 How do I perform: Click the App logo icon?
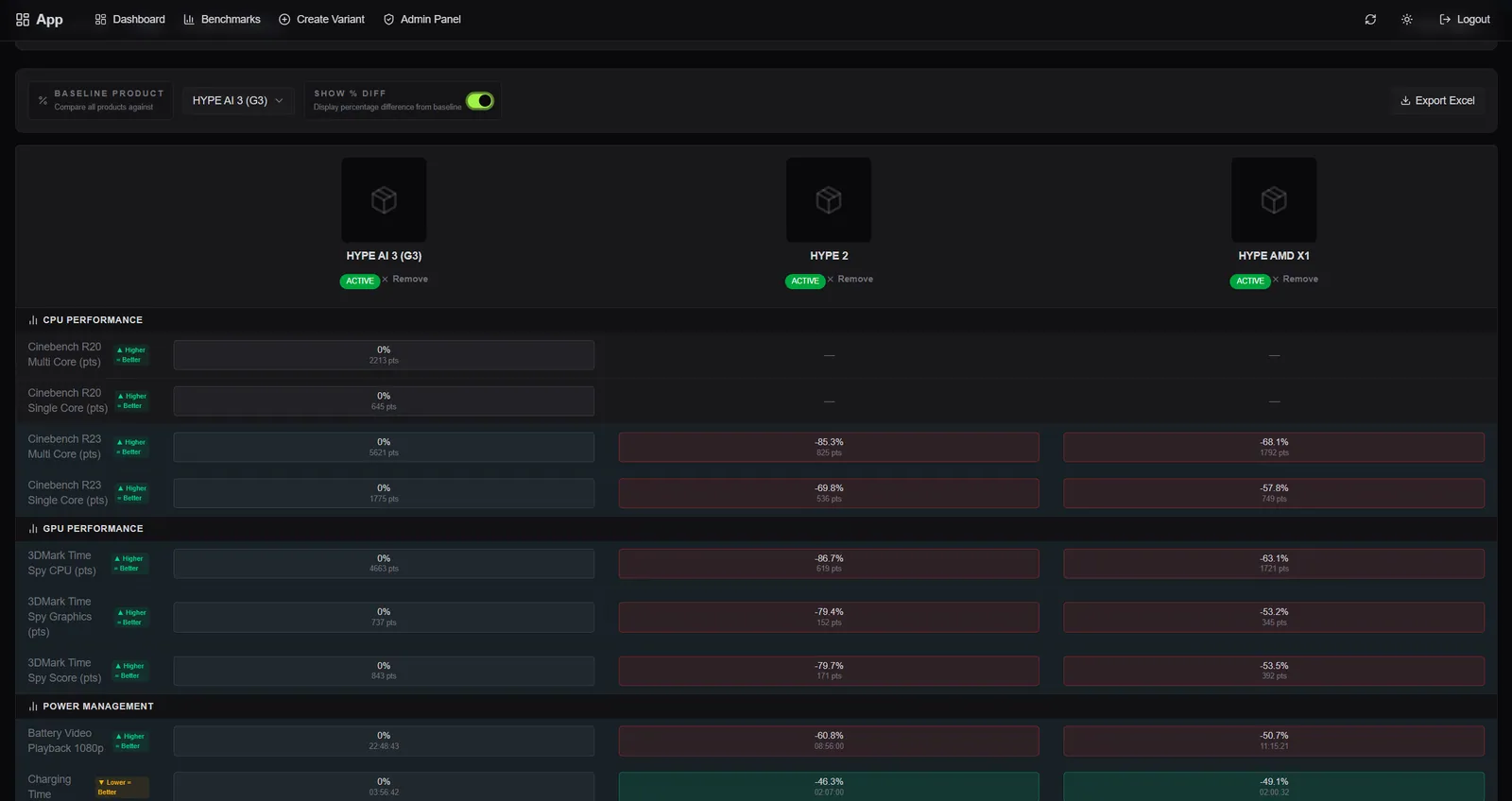pyautogui.click(x=23, y=19)
